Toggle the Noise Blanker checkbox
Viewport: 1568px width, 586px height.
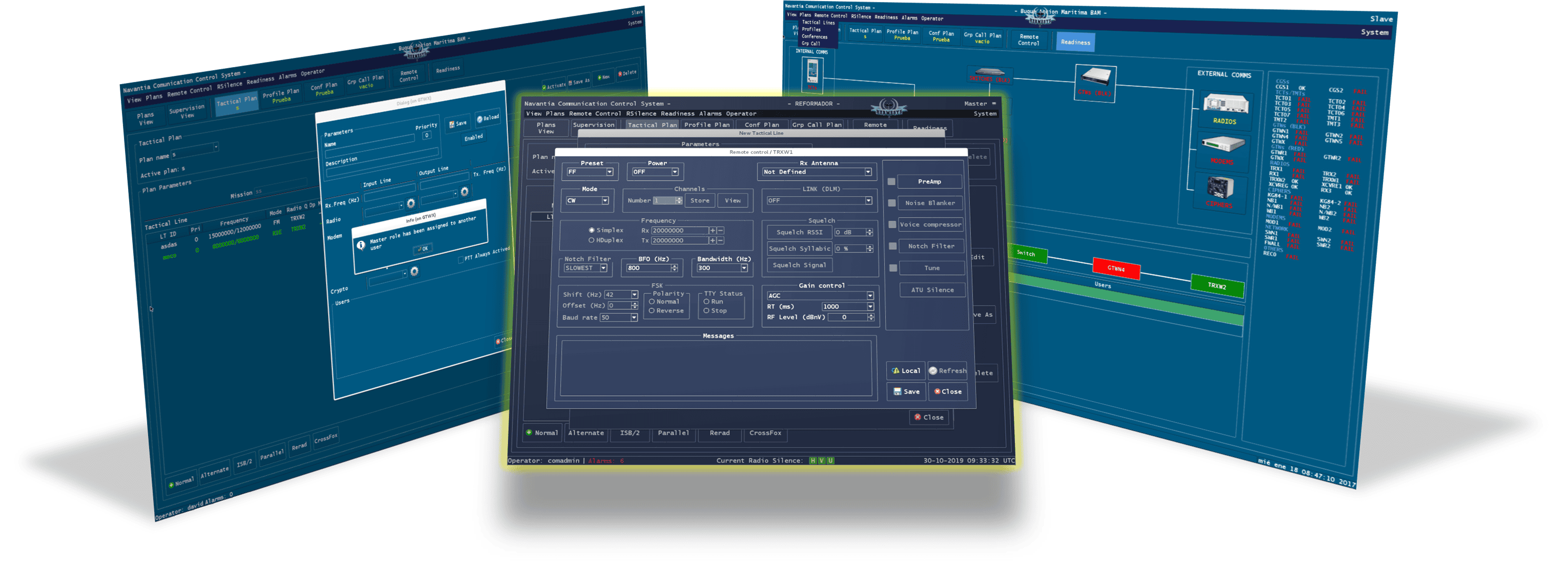coord(892,203)
